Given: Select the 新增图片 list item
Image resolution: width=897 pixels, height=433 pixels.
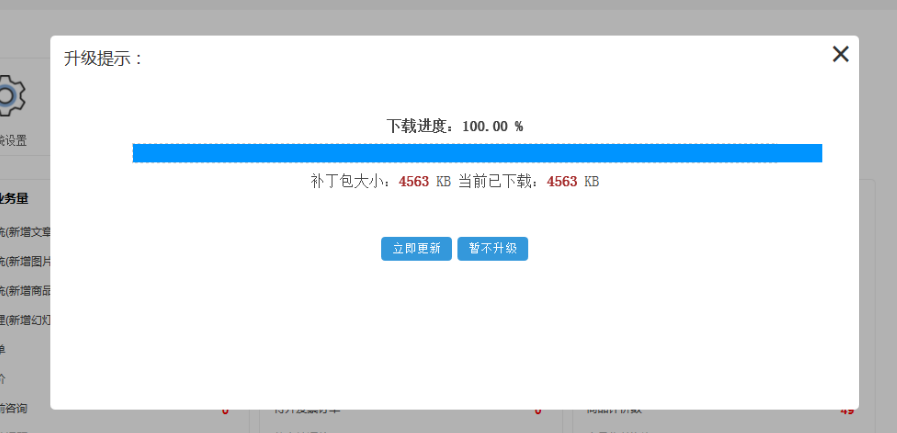Looking at the screenshot, I should pyautogui.click(x=25, y=262).
